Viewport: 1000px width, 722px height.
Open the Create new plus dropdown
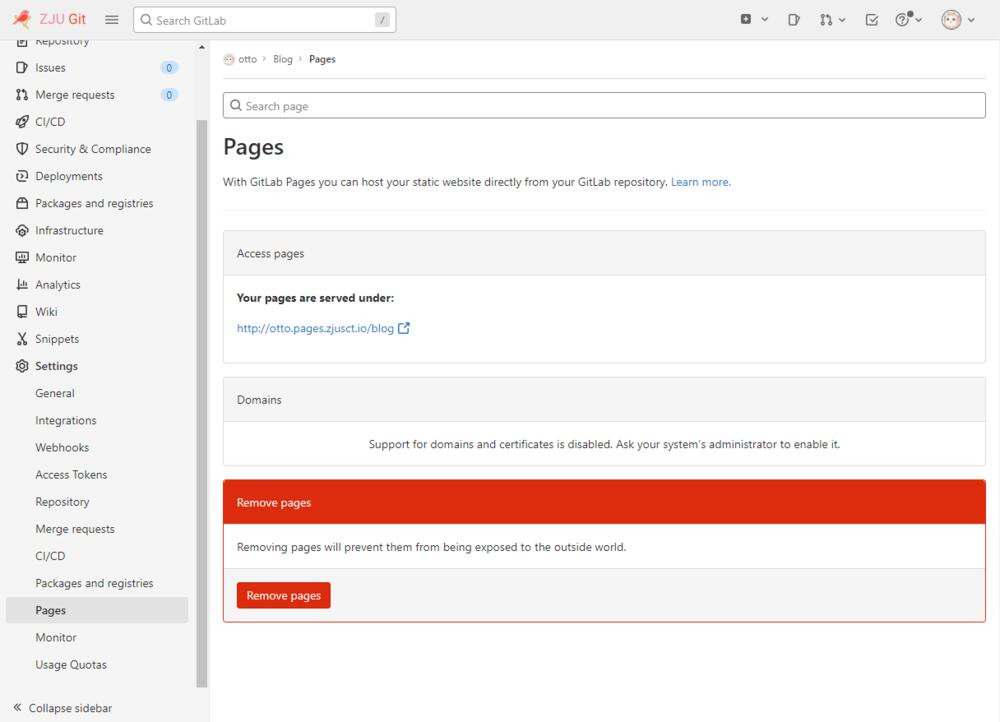tap(754, 20)
